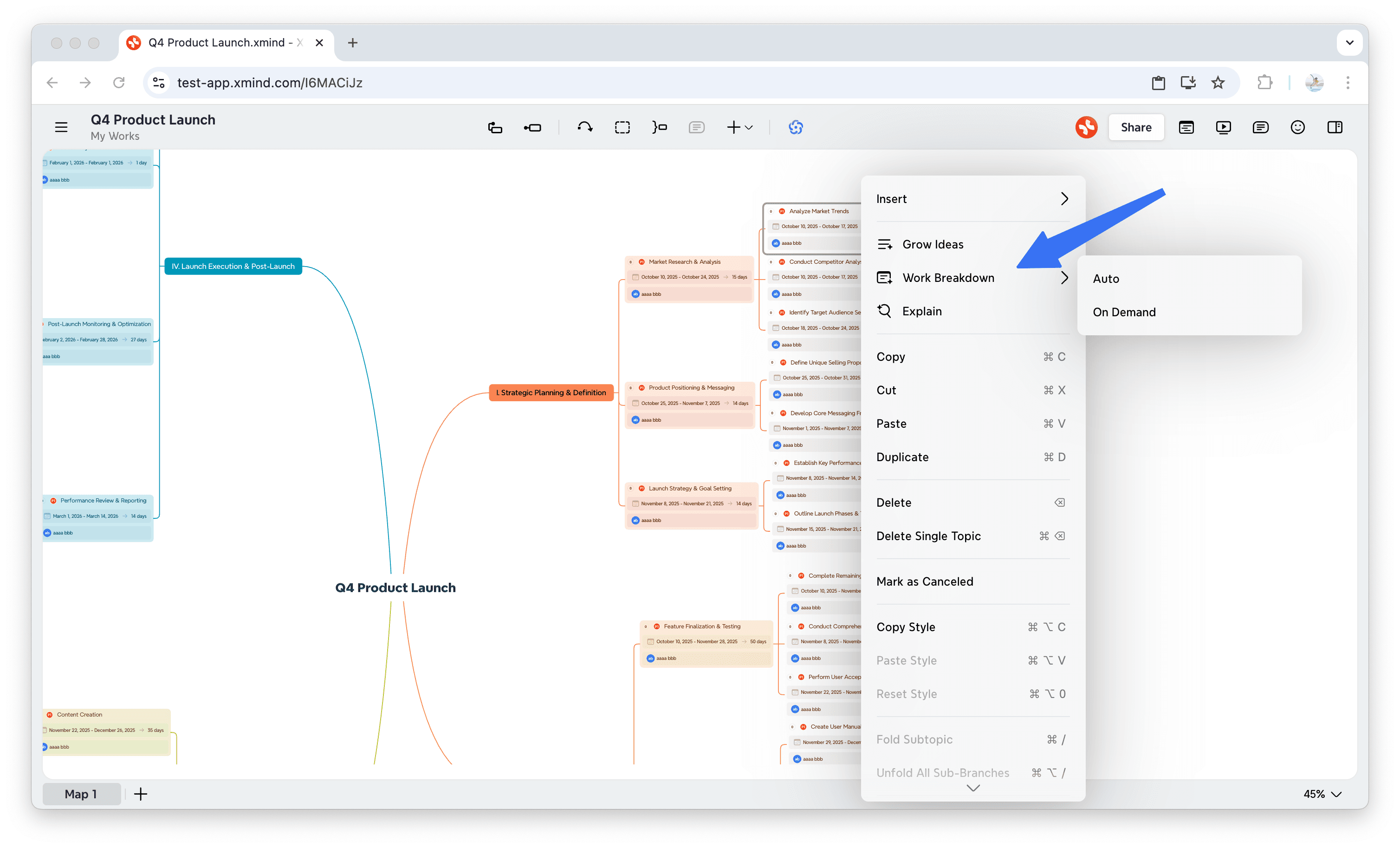Insert a subtopic using the toolbar icon

point(532,127)
